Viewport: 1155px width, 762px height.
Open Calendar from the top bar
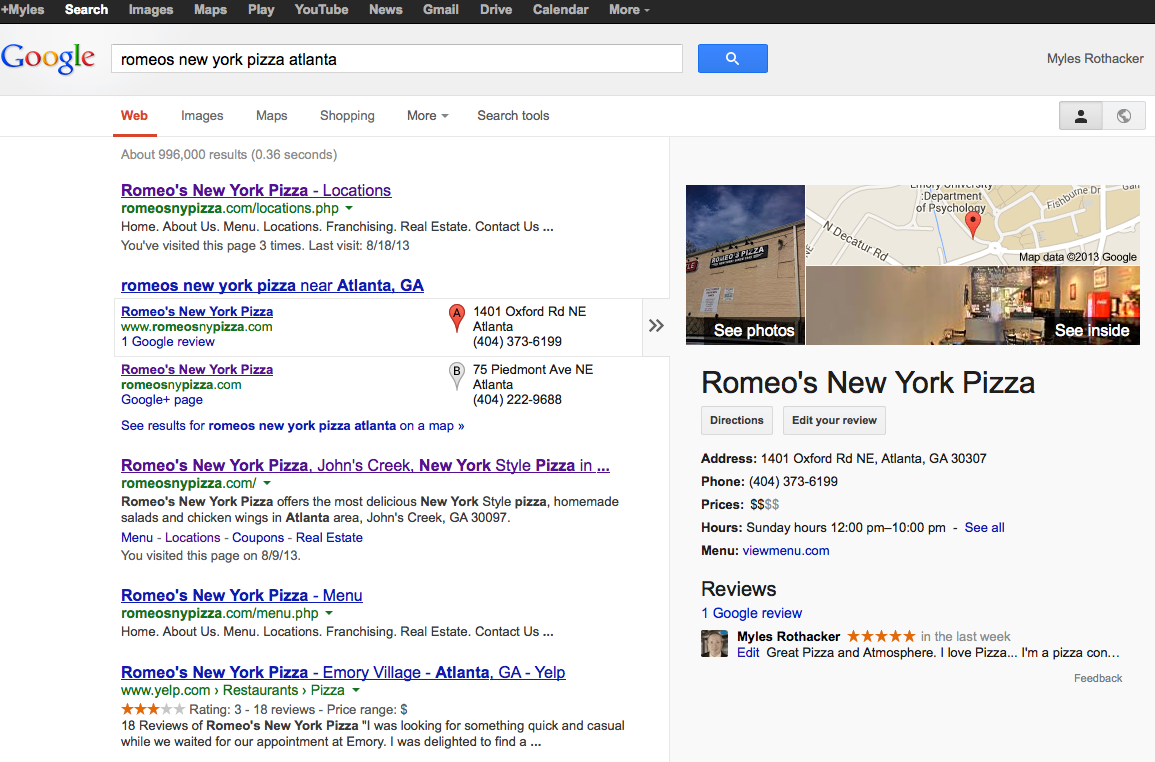(561, 10)
